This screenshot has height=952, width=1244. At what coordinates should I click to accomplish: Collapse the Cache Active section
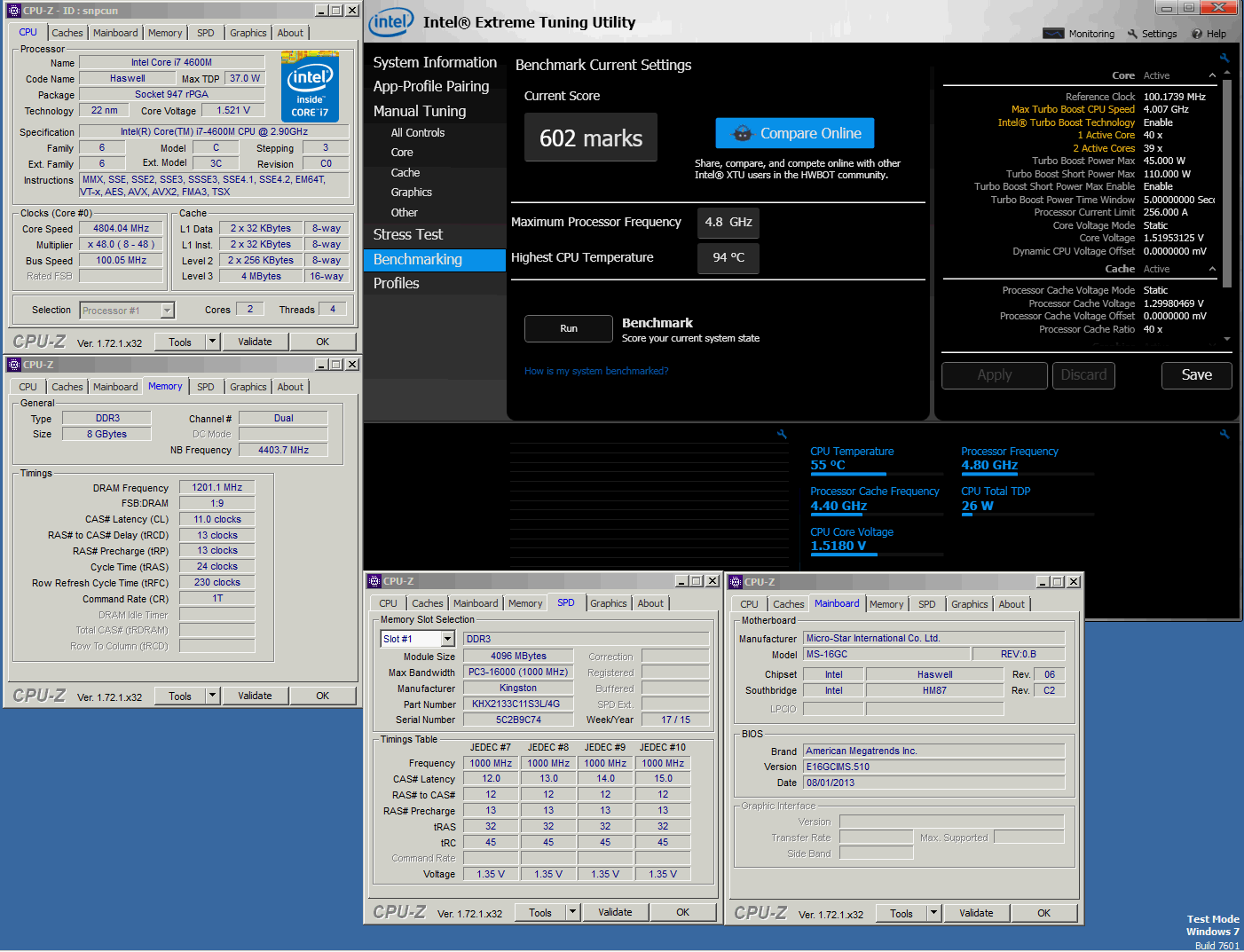coord(1212,269)
